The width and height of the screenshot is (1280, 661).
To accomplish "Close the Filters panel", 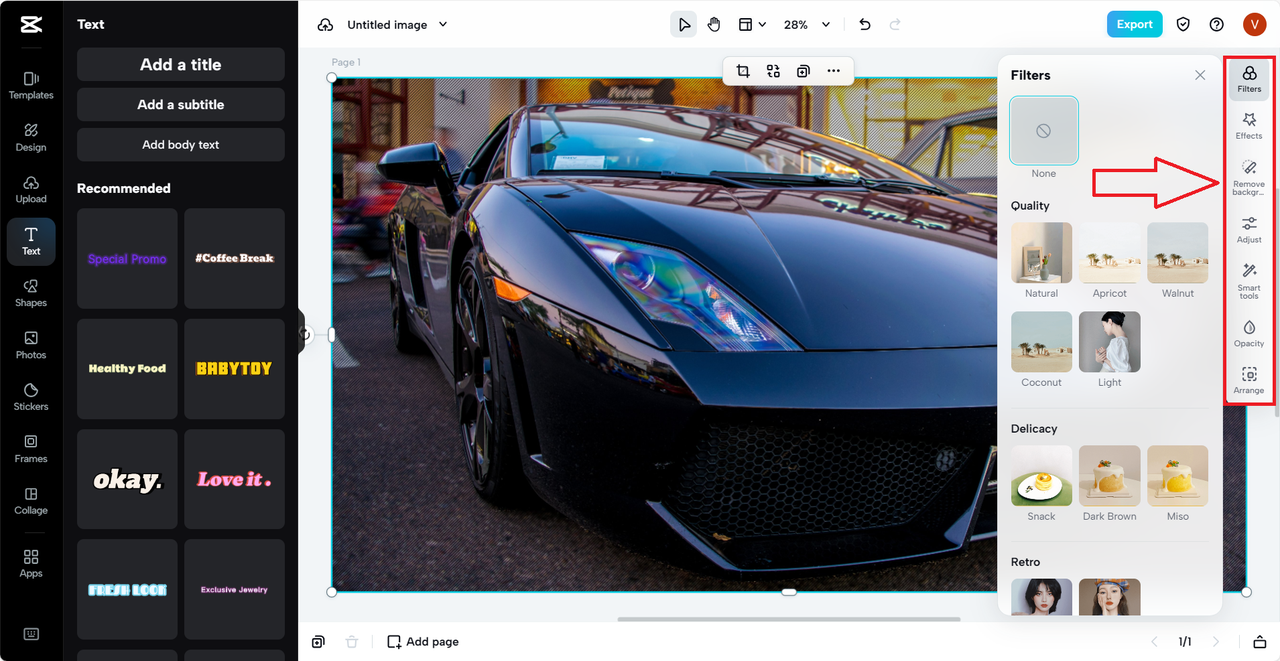I will pyautogui.click(x=1200, y=75).
